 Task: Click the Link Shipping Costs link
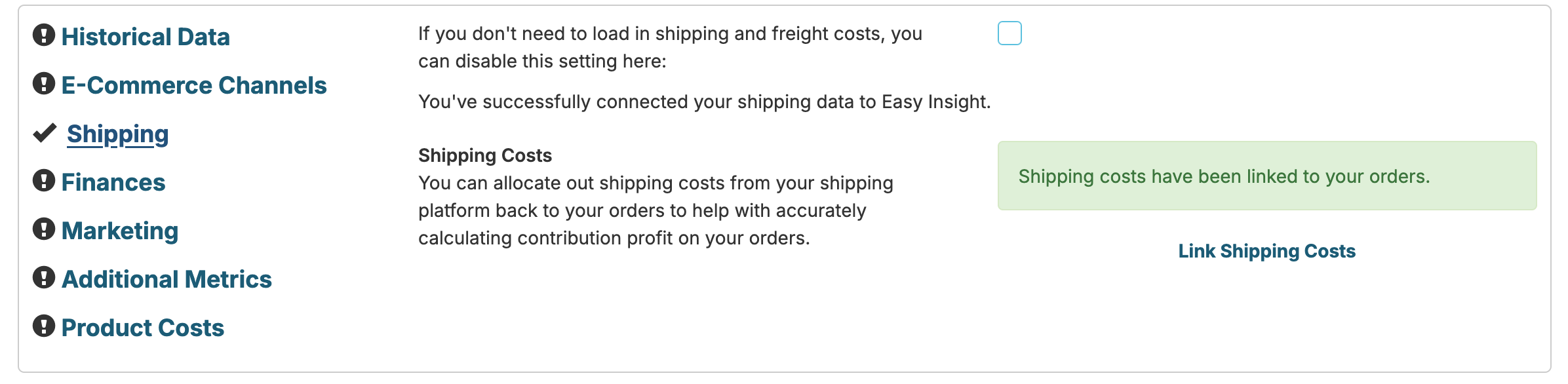[x=1266, y=251]
